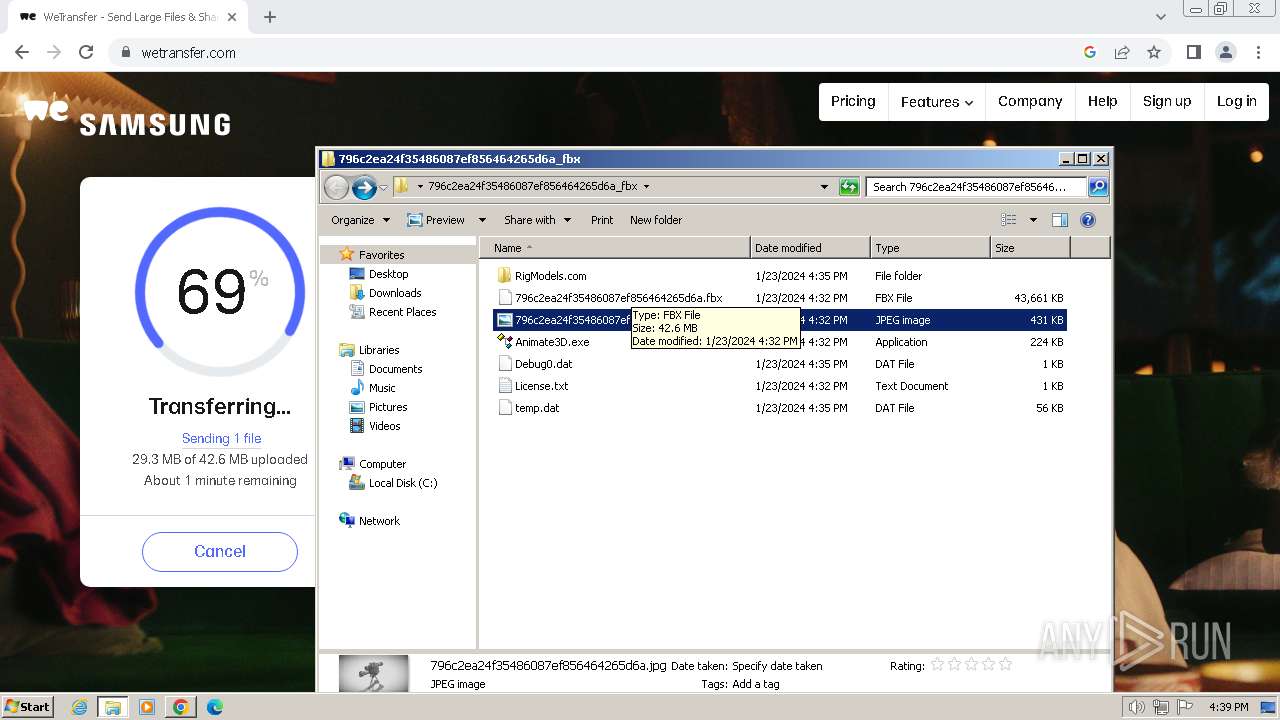1280x720 pixels.
Task: Expand the views dropdown arrow
Action: click(x=1033, y=220)
